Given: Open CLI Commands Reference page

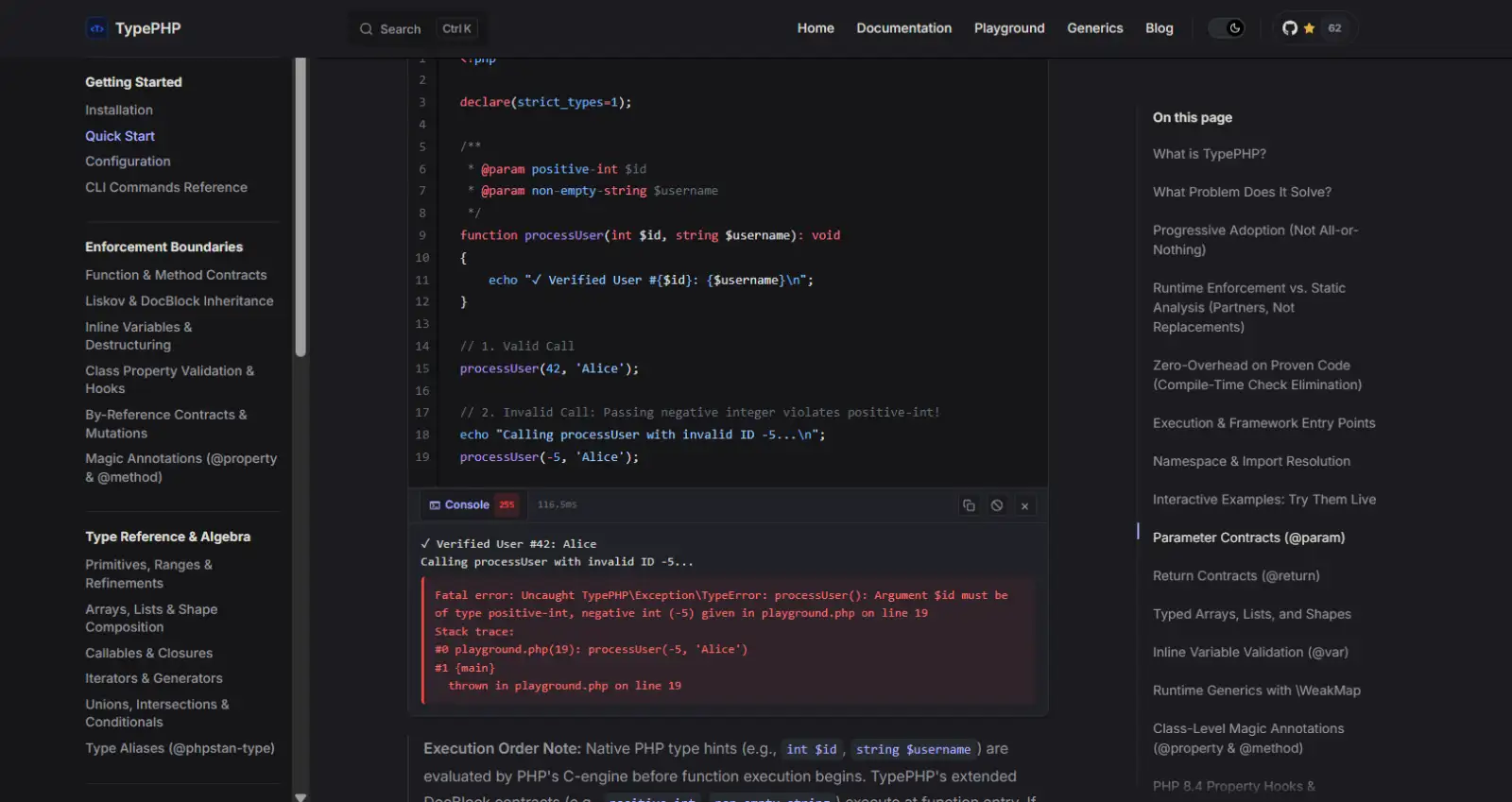Looking at the screenshot, I should 166,187.
